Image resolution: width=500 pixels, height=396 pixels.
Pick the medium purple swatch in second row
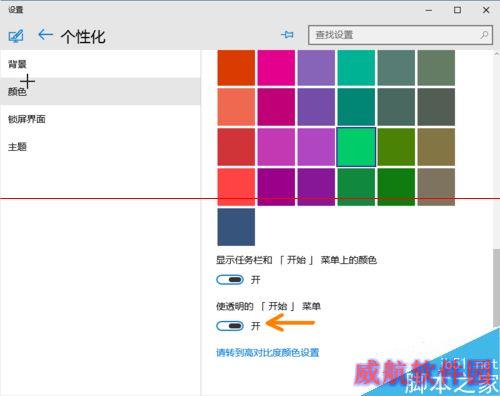point(316,107)
